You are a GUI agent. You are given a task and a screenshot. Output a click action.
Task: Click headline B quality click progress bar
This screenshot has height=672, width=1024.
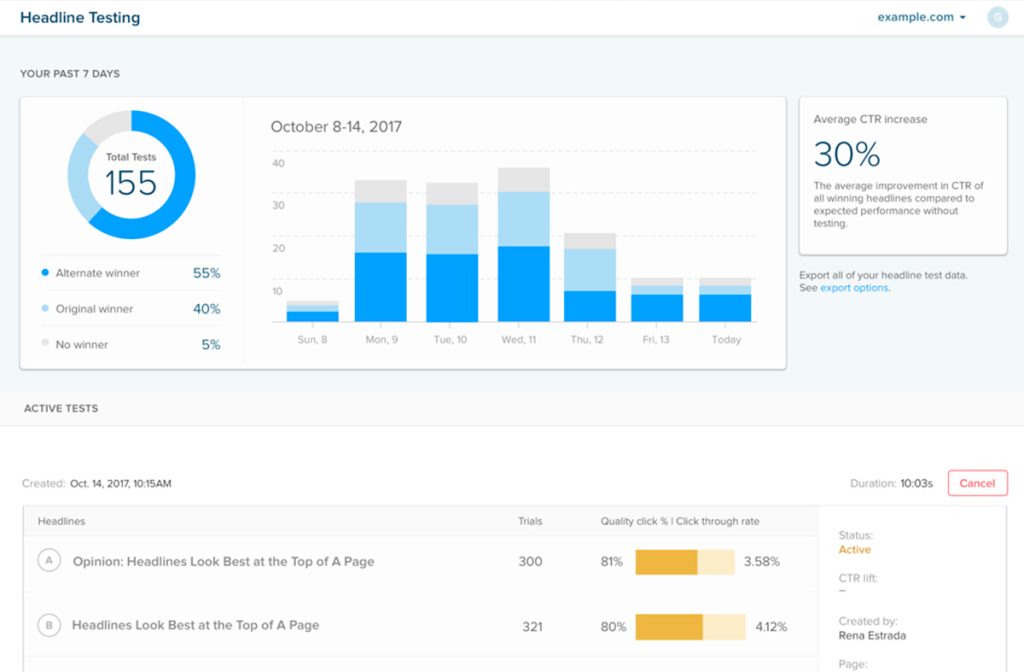(x=689, y=627)
